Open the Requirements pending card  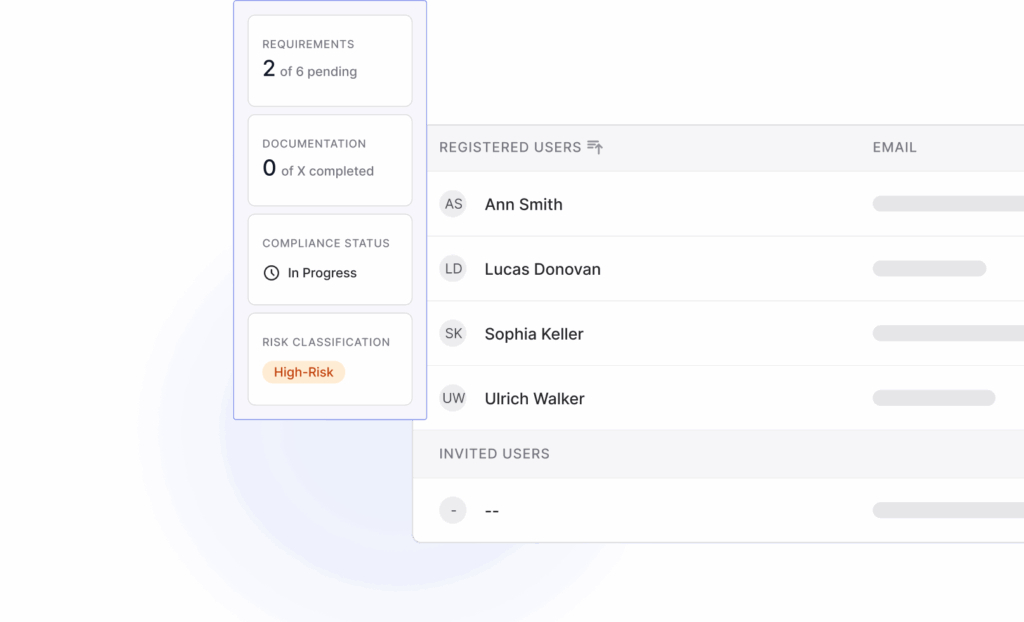tap(330, 60)
